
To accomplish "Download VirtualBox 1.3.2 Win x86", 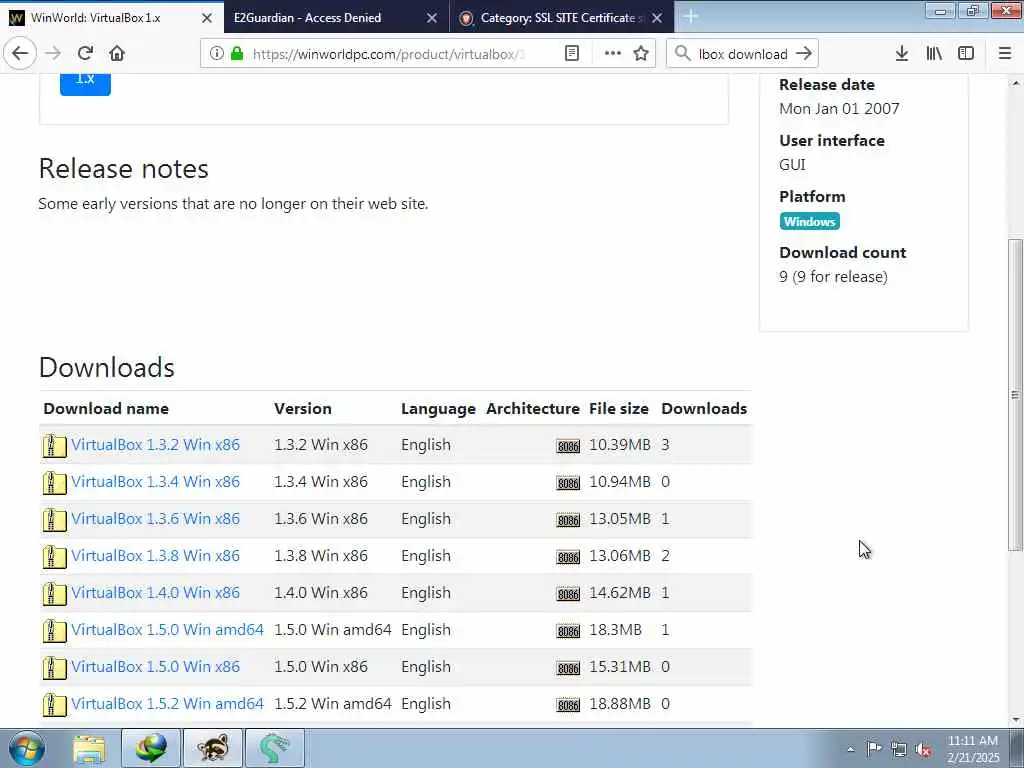I will click(x=155, y=445).
